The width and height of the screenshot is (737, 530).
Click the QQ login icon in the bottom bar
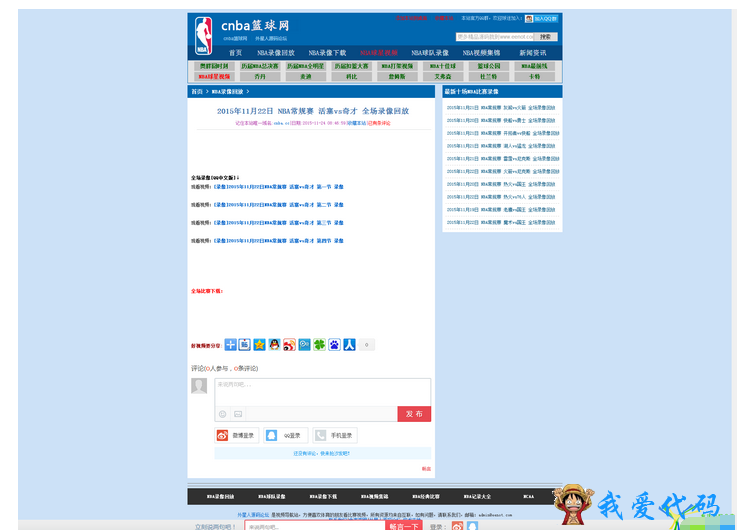point(472,526)
